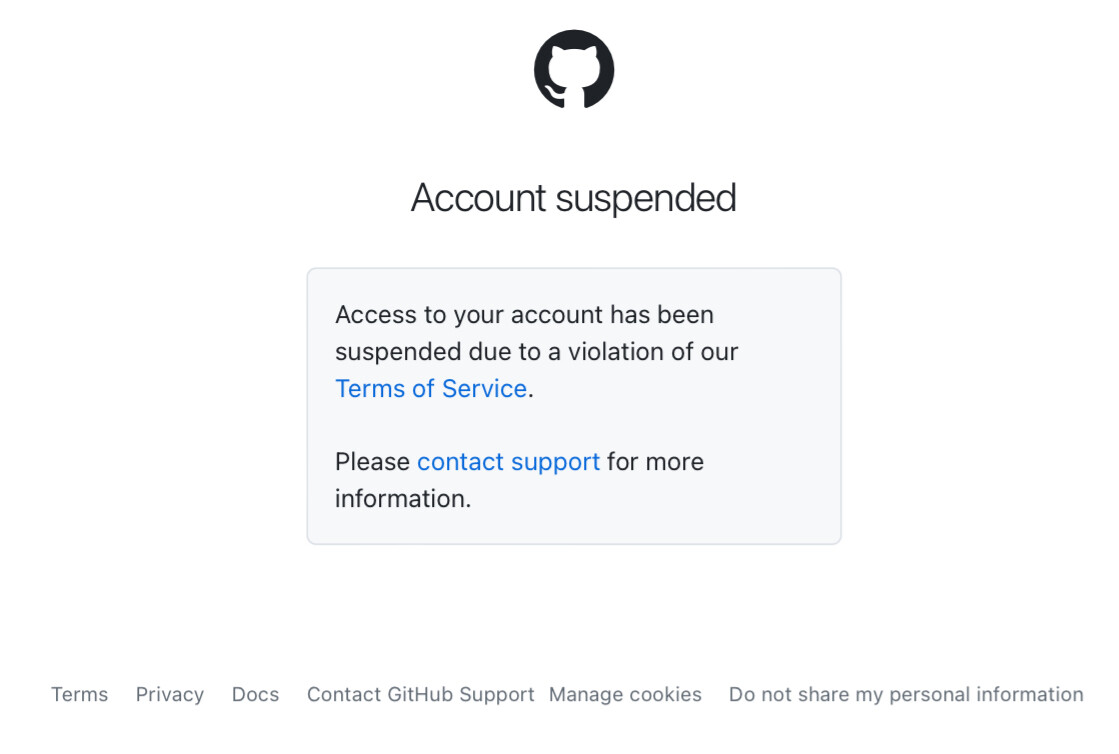Click the Account suspended heading
This screenshot has width=1119, height=754.
pos(574,198)
